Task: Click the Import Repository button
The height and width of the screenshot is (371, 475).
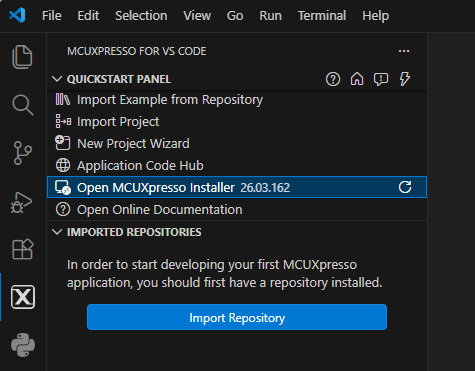Action: tap(237, 317)
